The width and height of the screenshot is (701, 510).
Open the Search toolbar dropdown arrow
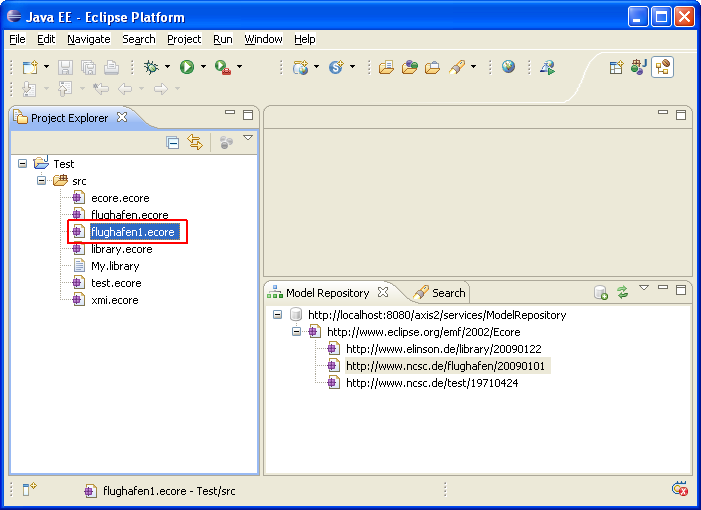(x=473, y=67)
